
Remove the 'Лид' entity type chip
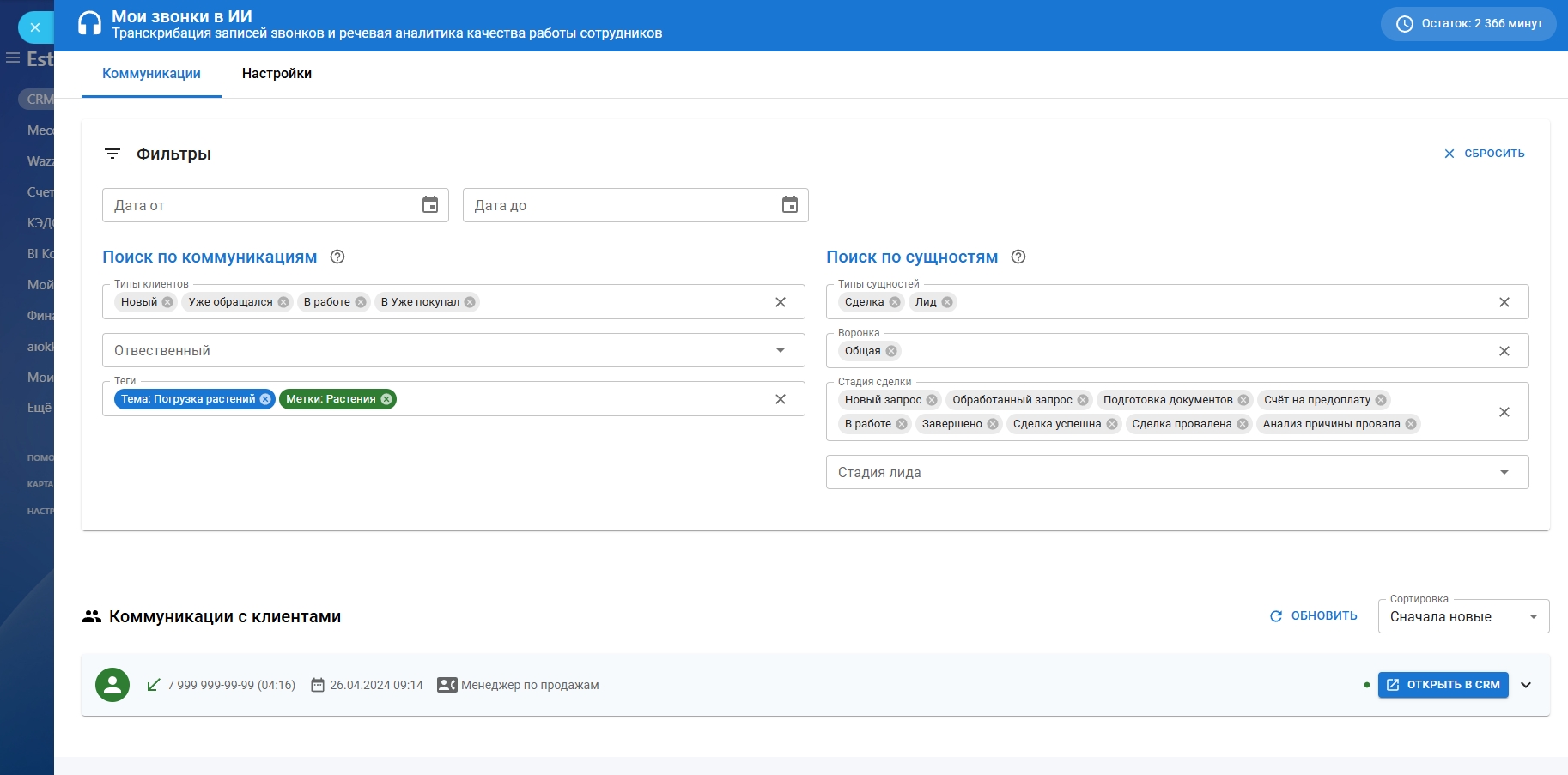947,302
